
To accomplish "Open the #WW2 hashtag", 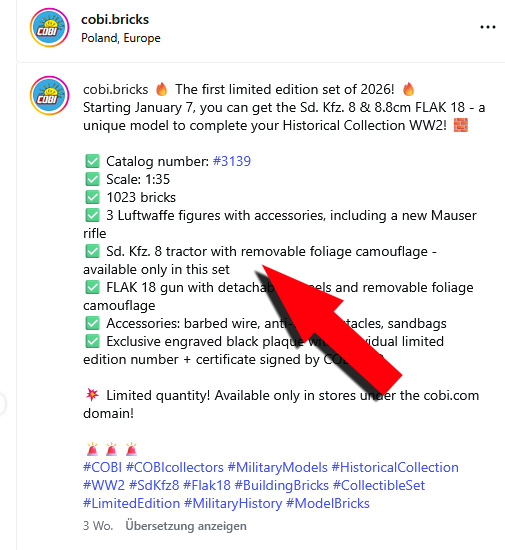I will (x=104, y=485).
